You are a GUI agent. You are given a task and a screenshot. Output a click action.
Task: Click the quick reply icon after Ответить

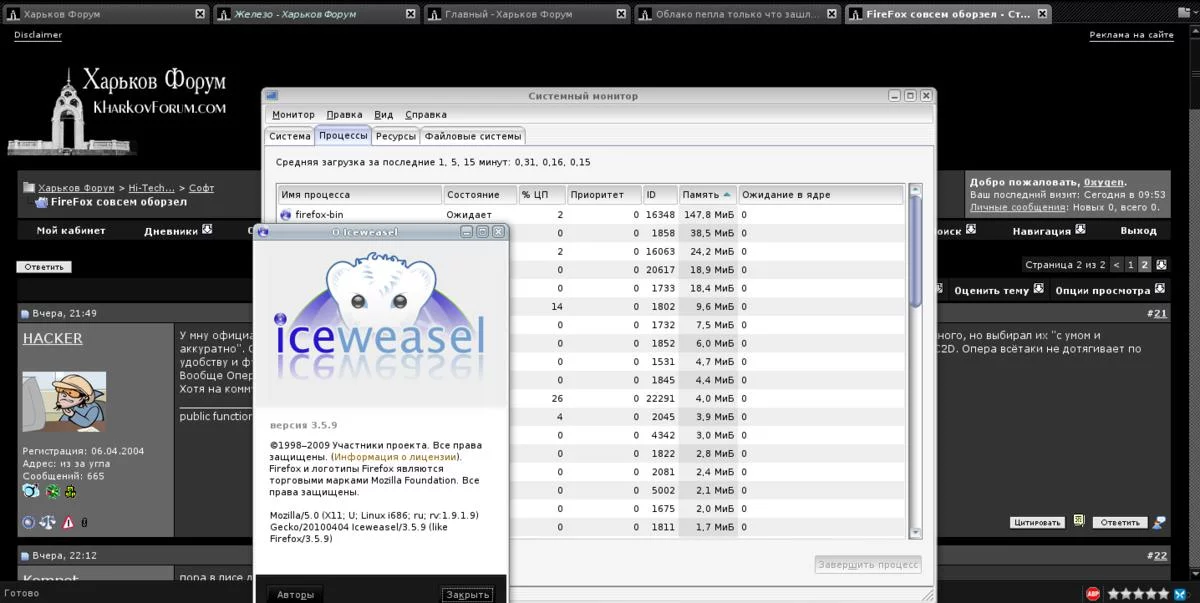click(1159, 522)
